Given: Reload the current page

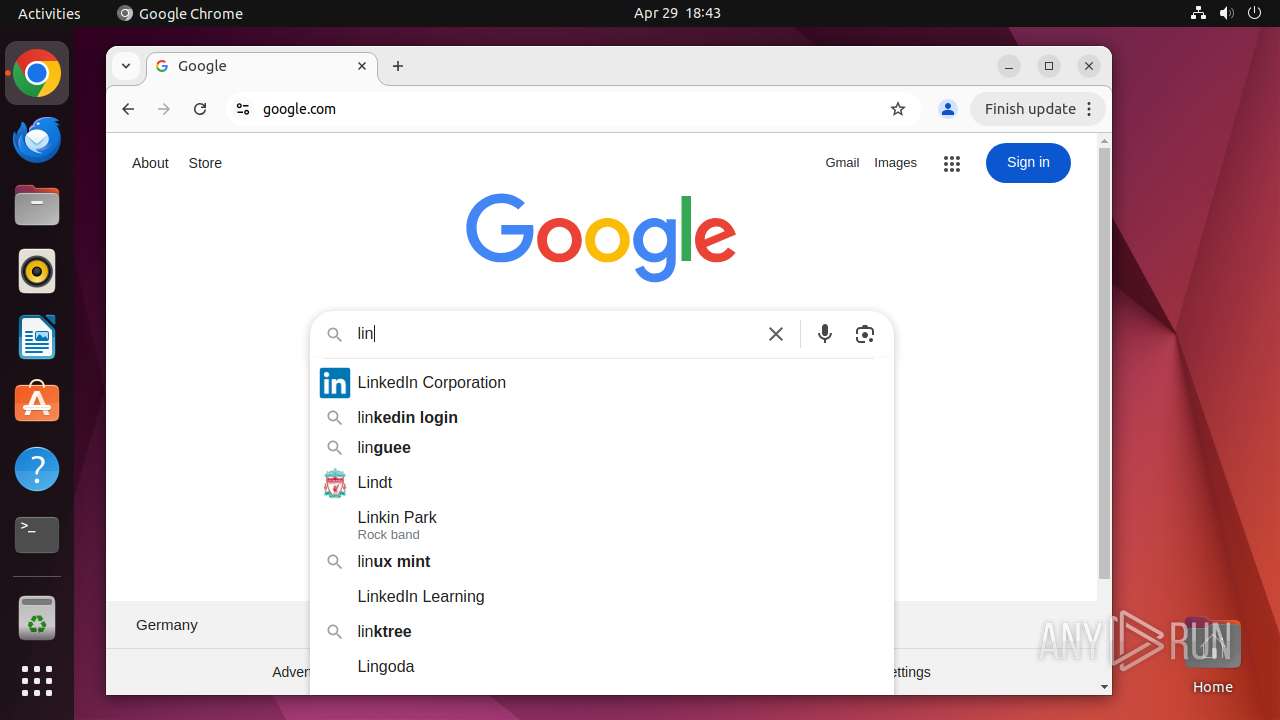Looking at the screenshot, I should pos(200,109).
